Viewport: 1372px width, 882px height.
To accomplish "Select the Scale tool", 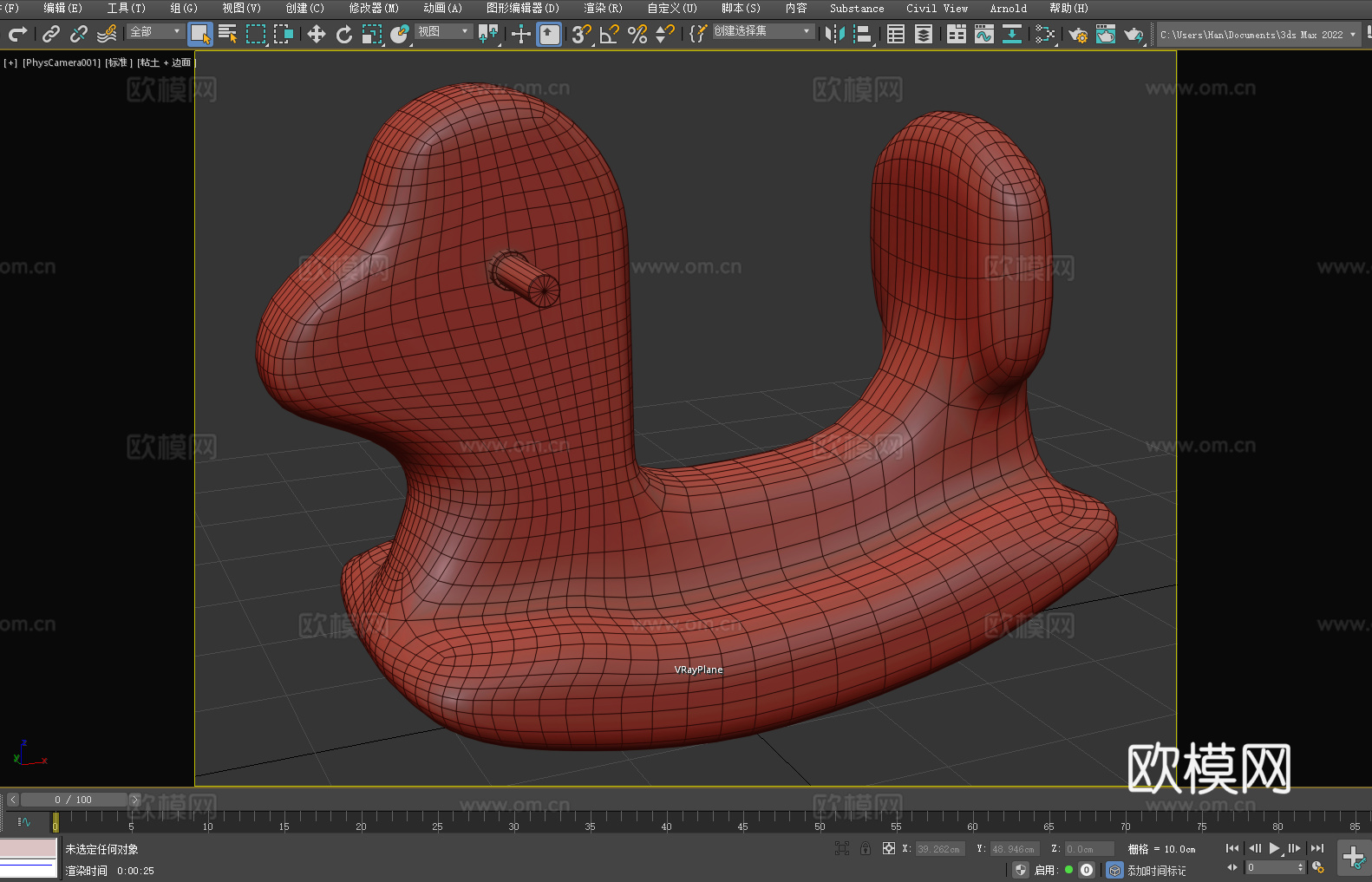I will click(x=372, y=34).
